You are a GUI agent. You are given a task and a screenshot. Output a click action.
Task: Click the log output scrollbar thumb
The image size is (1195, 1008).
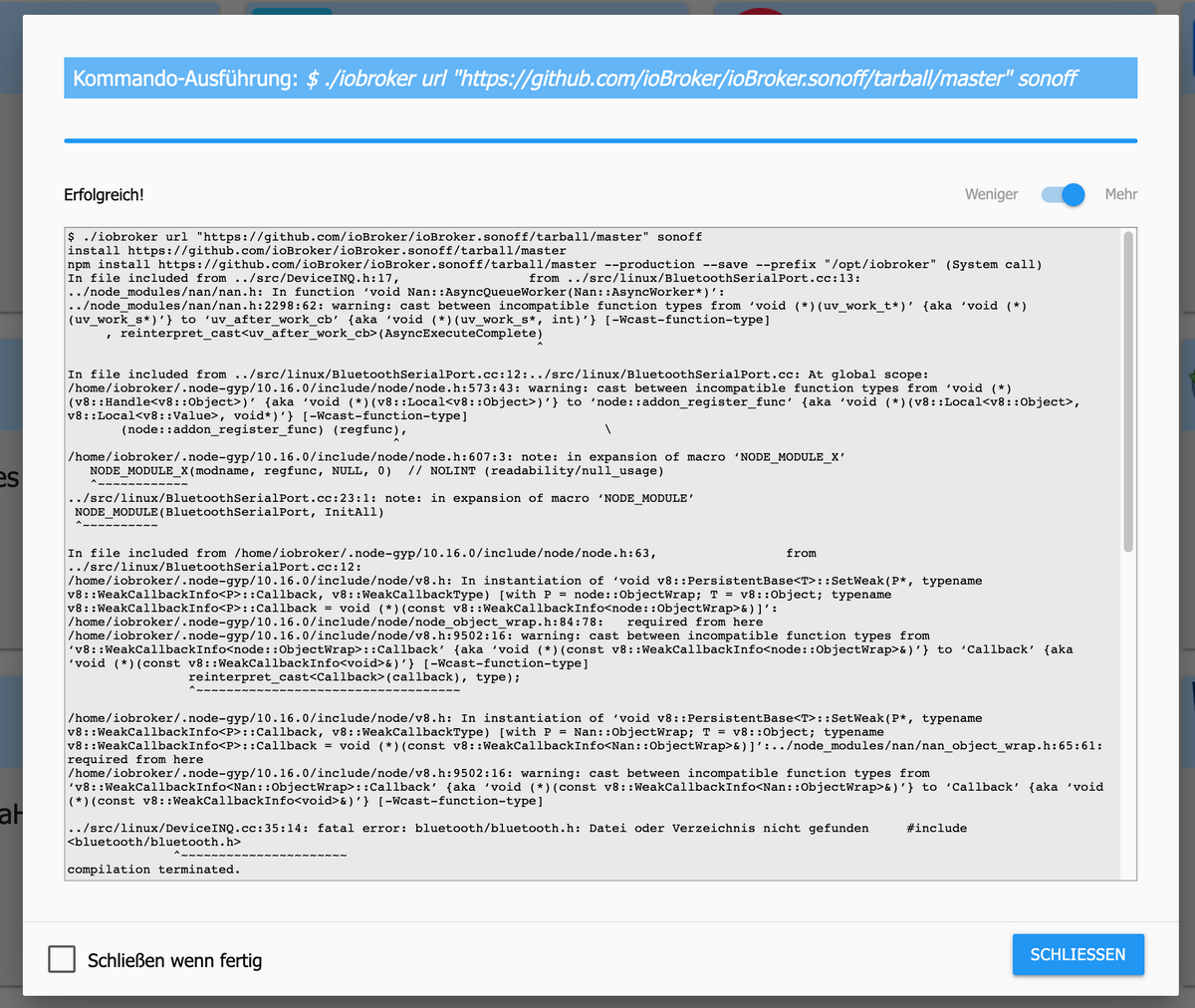(1127, 391)
